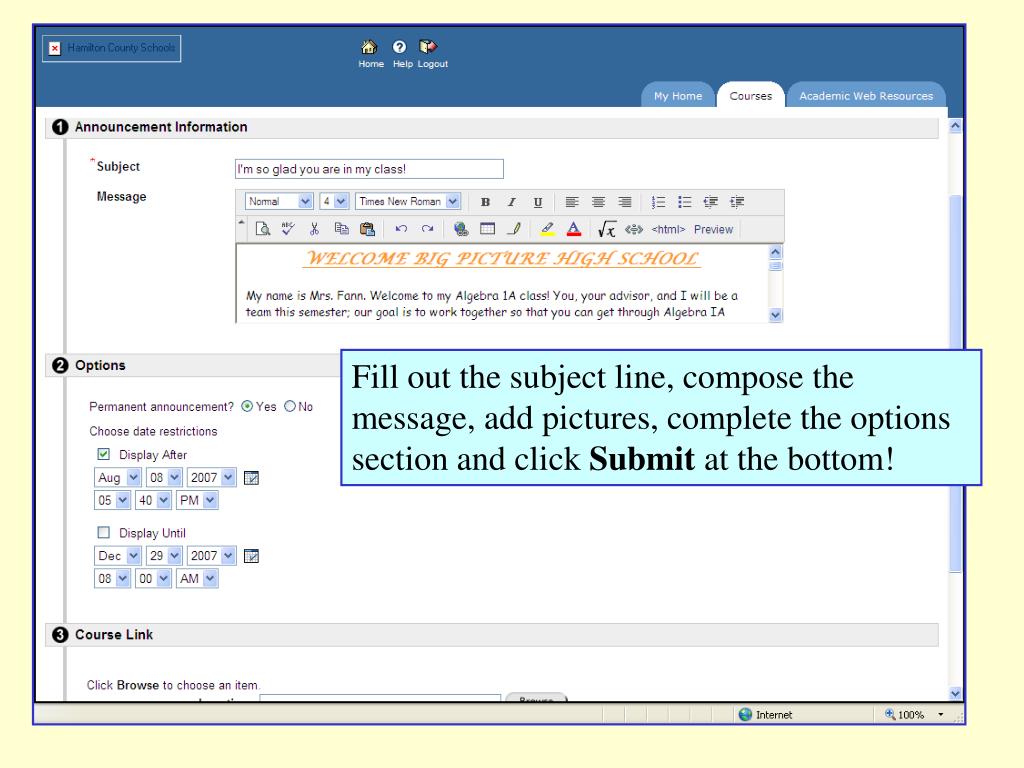Pick font text color
The image size is (1024, 768).
573,229
